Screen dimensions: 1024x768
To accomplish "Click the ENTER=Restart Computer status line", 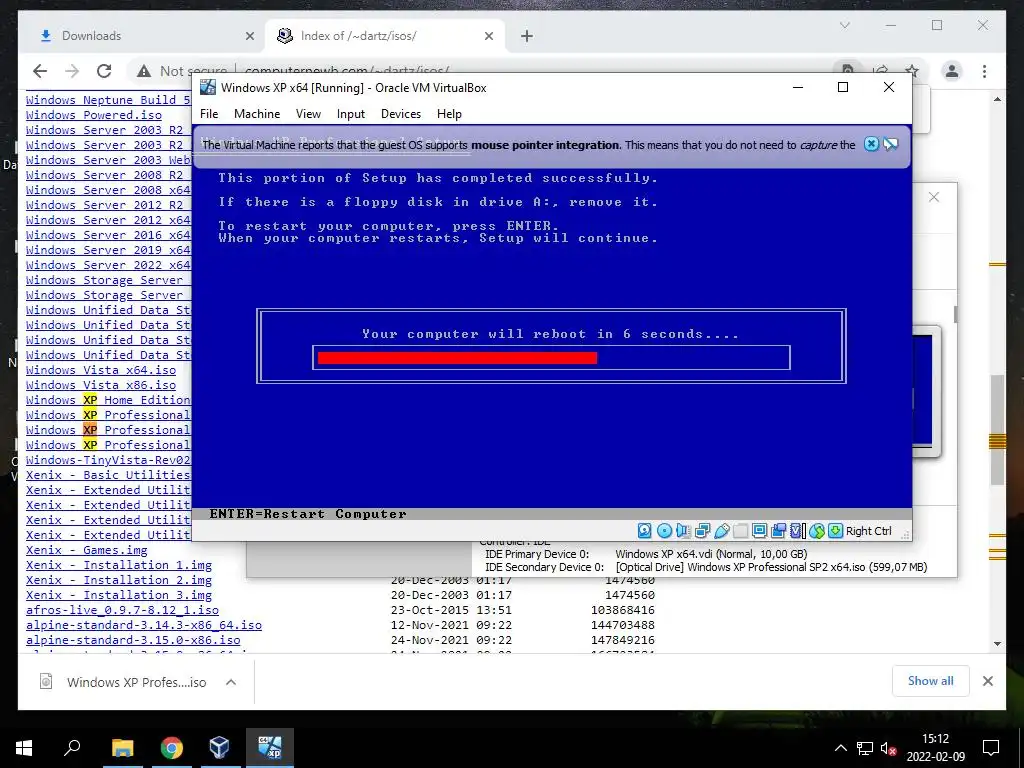I will pos(308,514).
